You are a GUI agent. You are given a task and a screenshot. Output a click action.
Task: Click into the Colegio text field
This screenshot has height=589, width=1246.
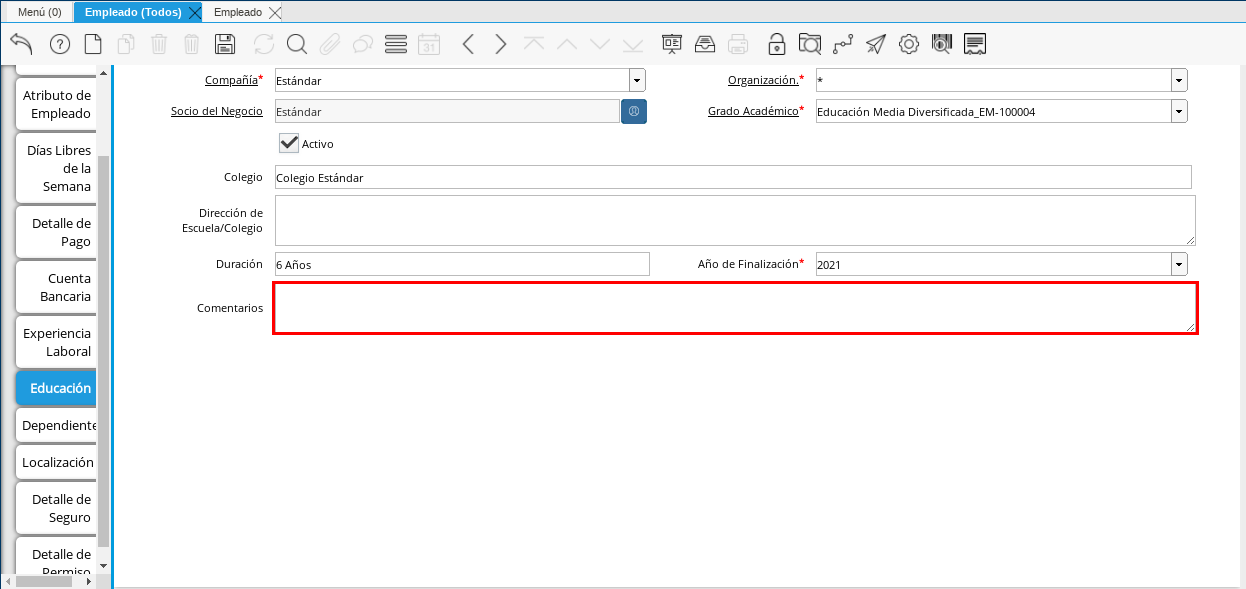tap(733, 177)
